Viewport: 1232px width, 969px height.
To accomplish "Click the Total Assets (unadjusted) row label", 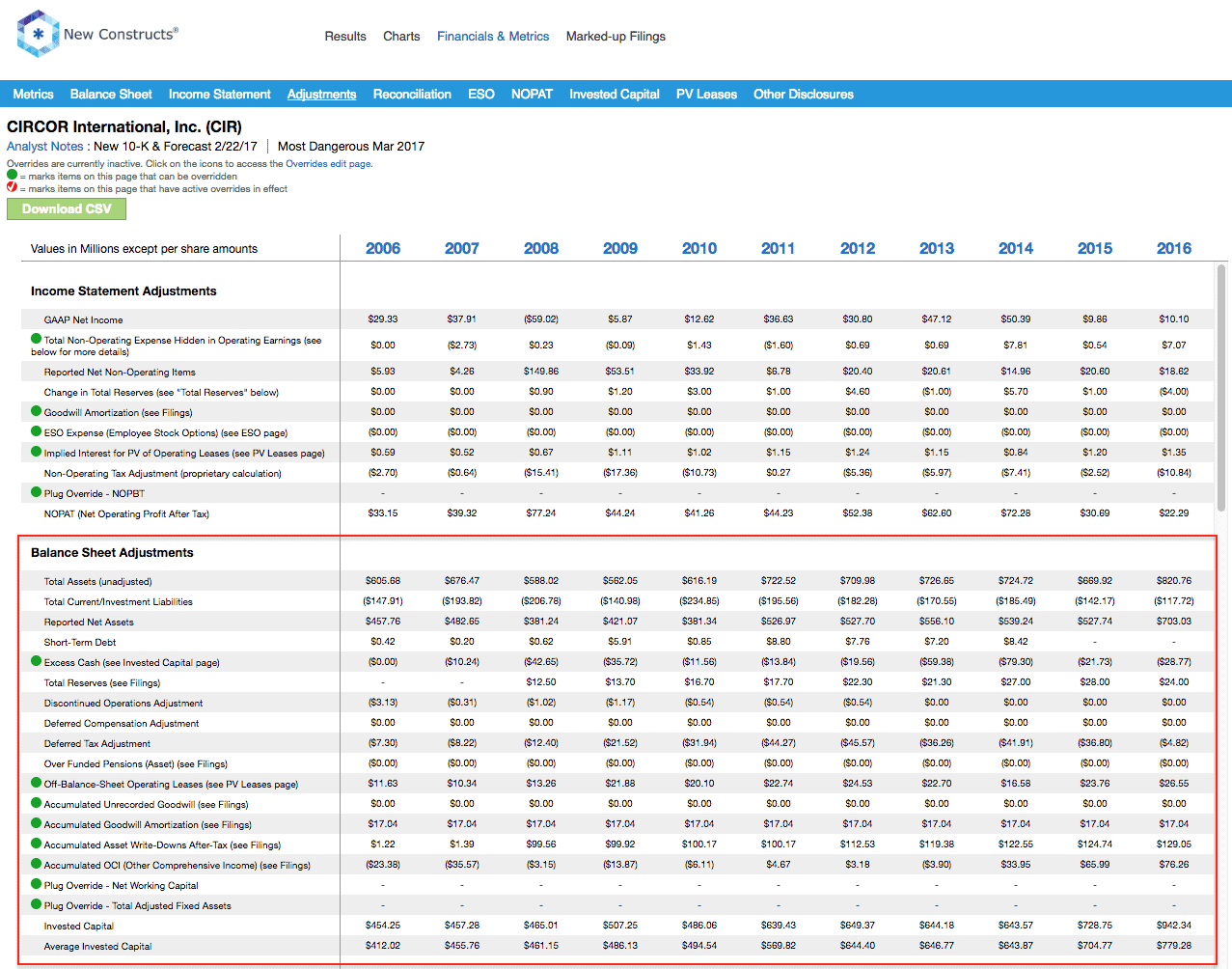I will (97, 581).
